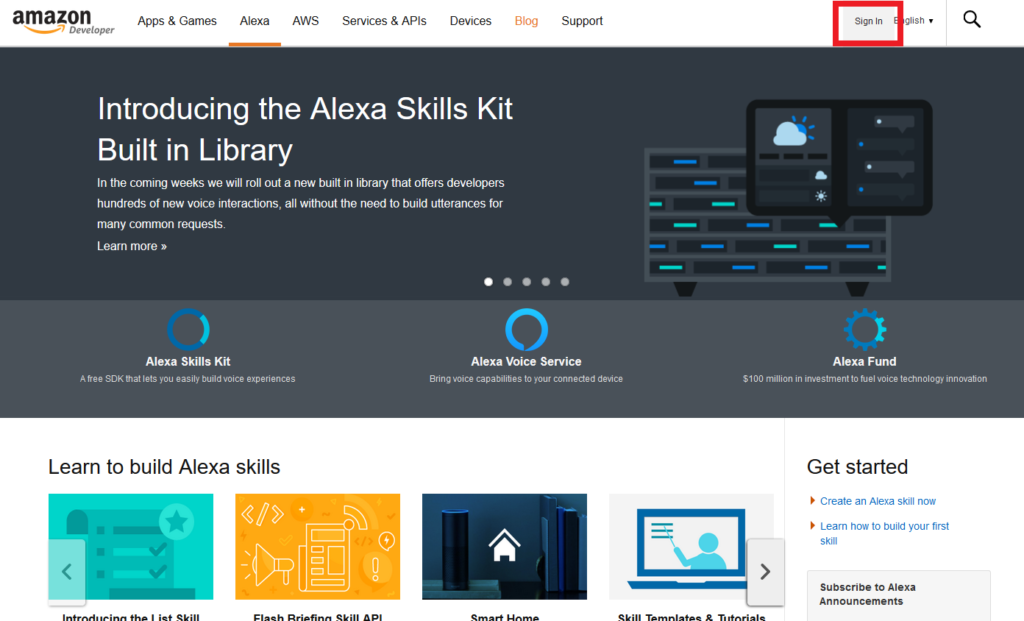
Task: Switch to the Apps & Games section
Action: coord(177,20)
